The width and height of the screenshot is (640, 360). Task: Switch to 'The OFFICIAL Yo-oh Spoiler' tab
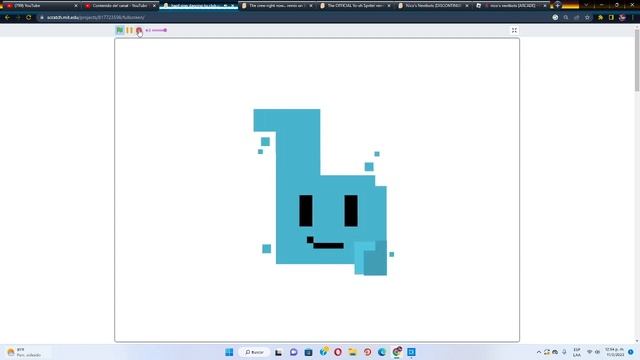(x=355, y=6)
